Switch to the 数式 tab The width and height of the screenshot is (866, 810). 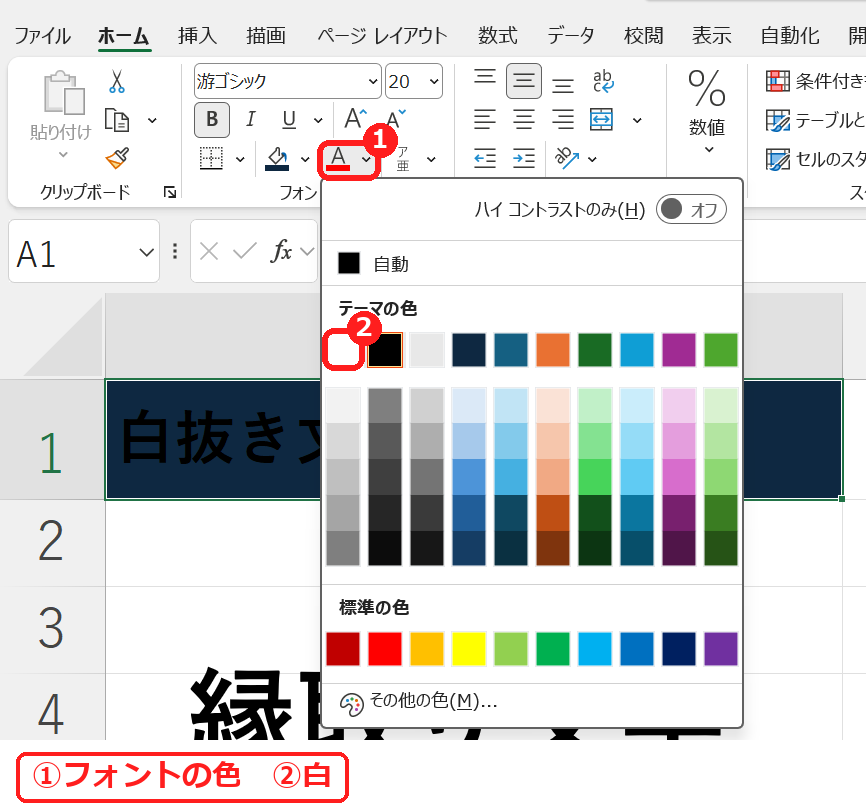(498, 36)
